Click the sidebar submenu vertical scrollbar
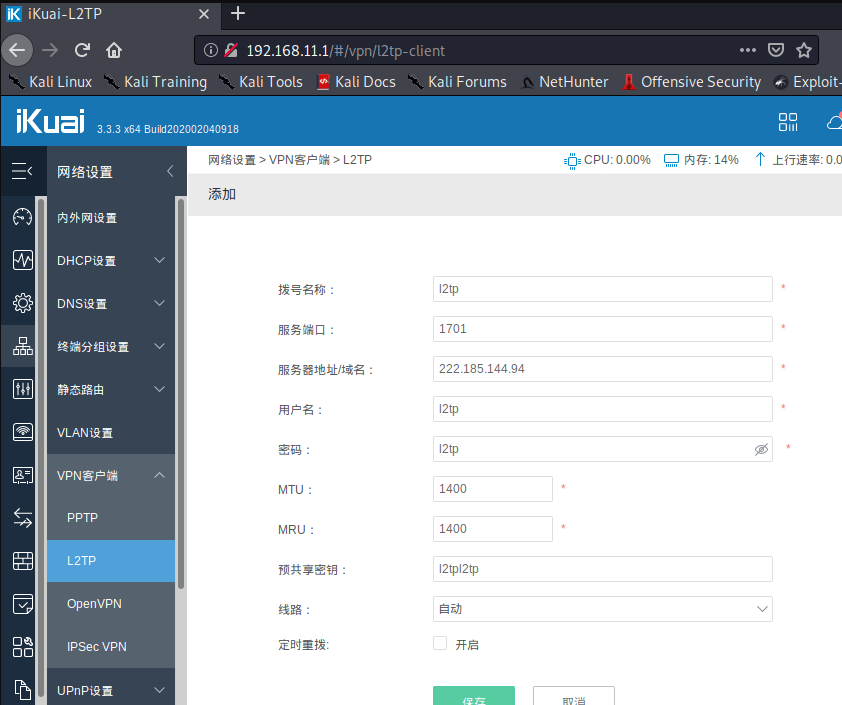This screenshot has width=842, height=705. pos(181,394)
